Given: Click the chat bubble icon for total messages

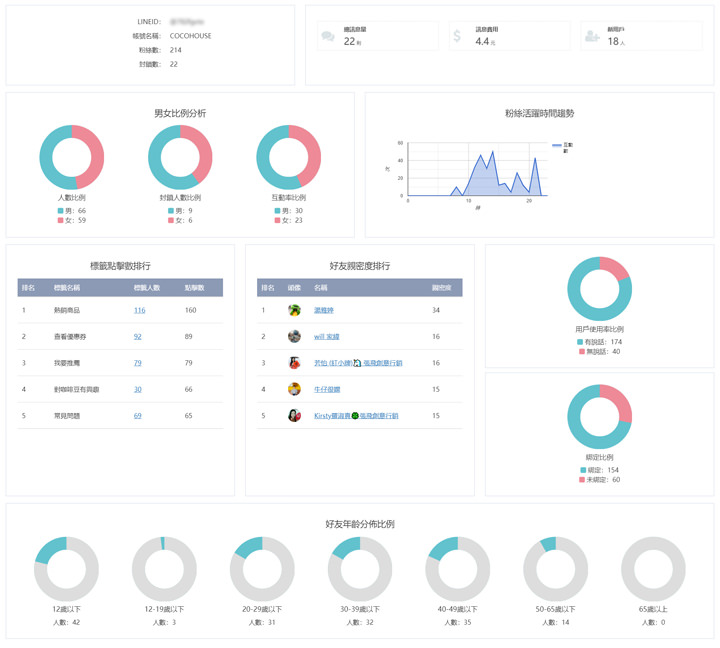Looking at the screenshot, I should coord(328,37).
